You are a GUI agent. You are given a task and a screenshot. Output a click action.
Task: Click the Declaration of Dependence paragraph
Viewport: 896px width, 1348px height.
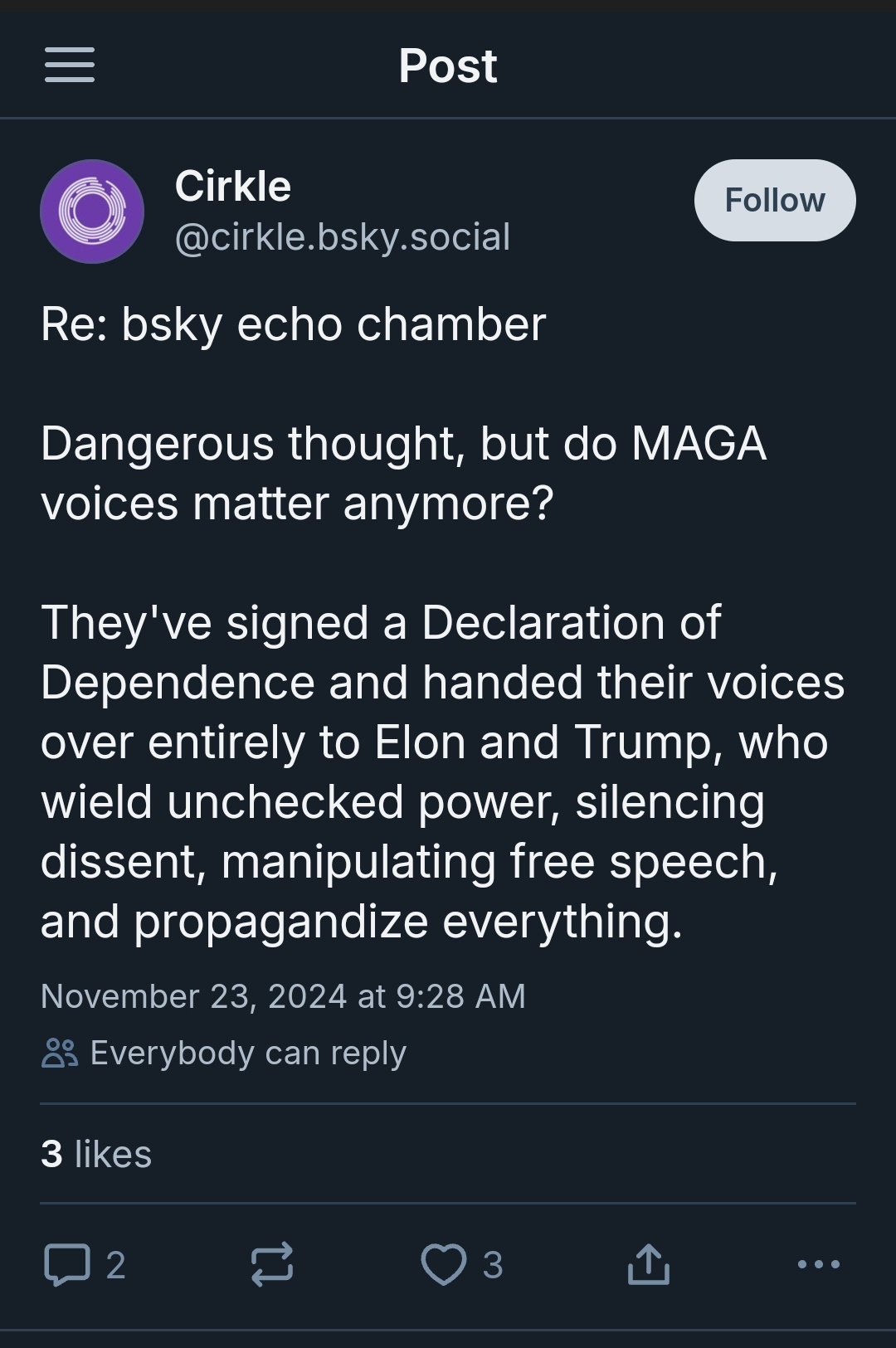point(443,772)
